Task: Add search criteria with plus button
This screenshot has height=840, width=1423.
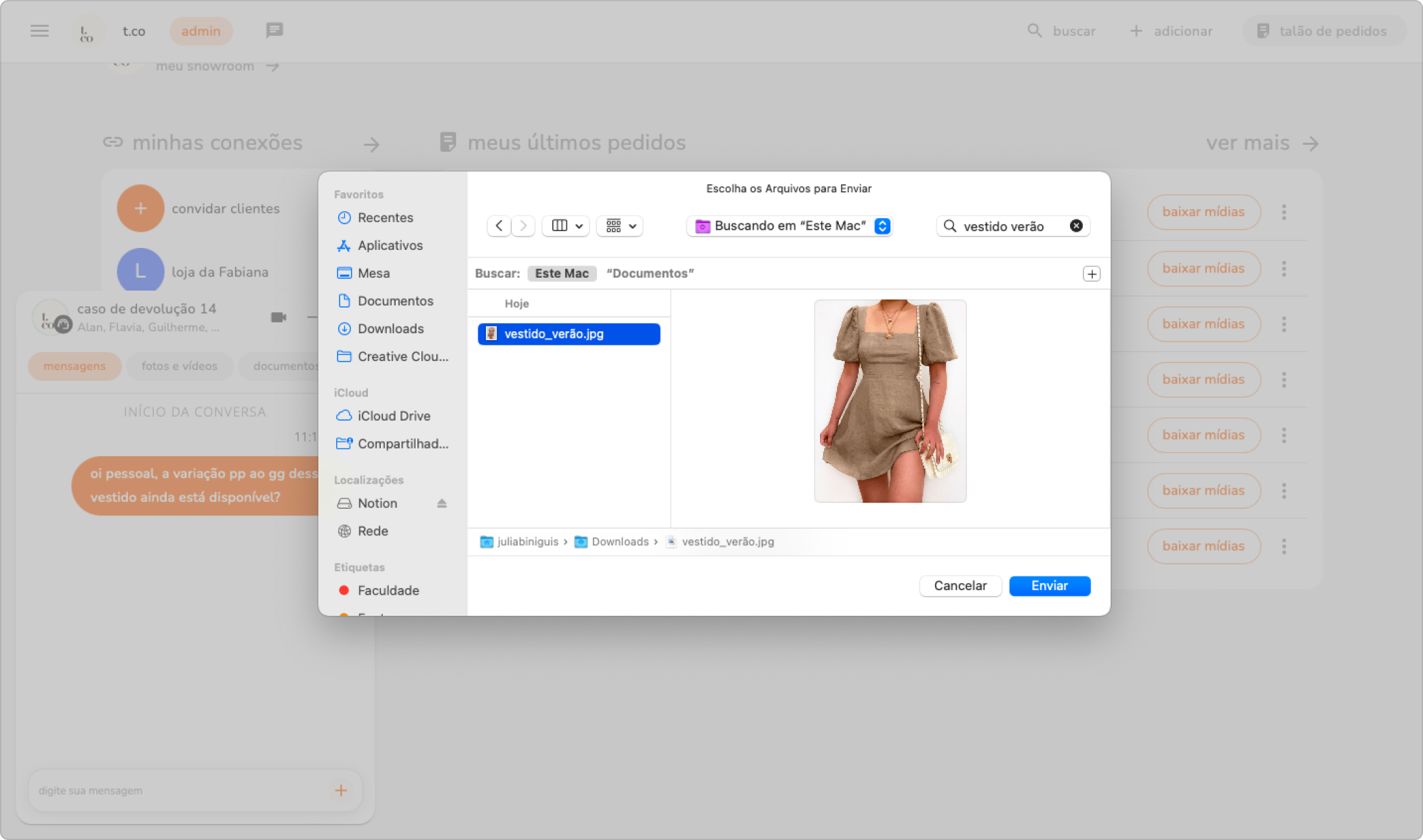Action: pos(1091,274)
